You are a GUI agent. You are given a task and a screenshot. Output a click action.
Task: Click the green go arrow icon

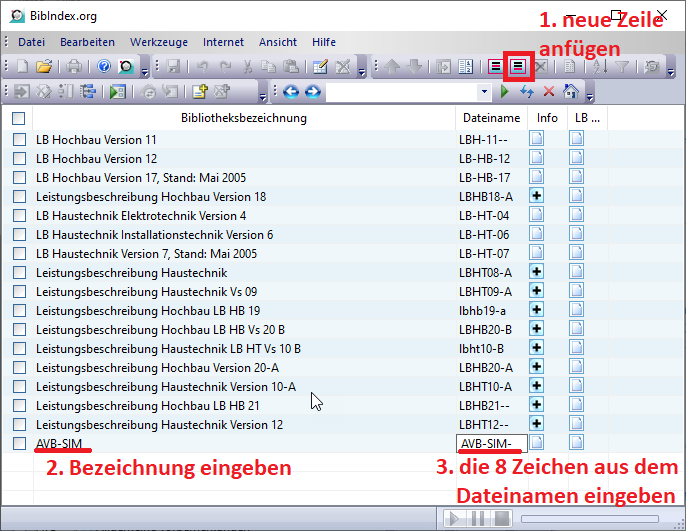point(505,92)
